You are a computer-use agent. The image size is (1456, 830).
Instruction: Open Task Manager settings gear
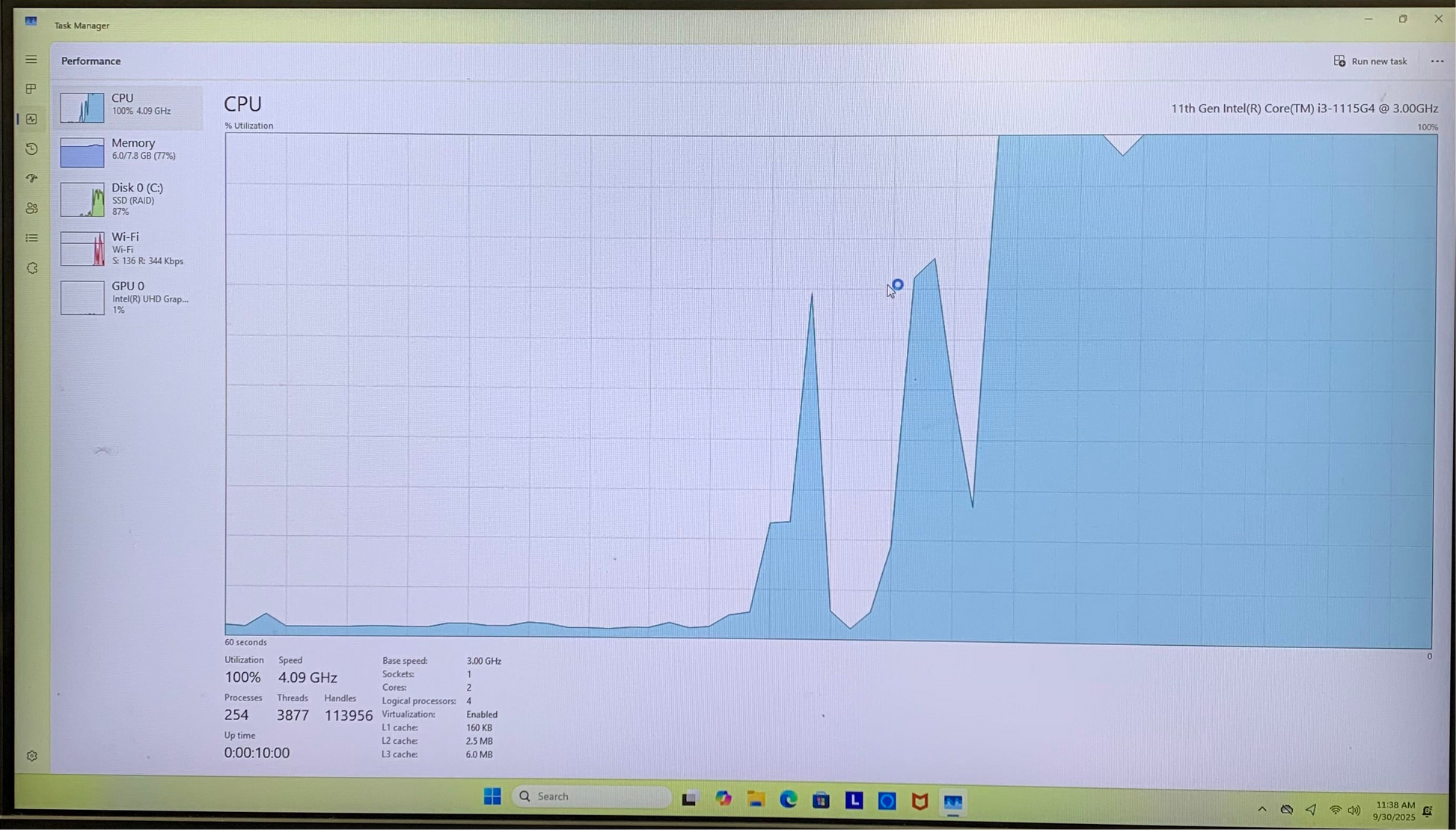coord(31,756)
